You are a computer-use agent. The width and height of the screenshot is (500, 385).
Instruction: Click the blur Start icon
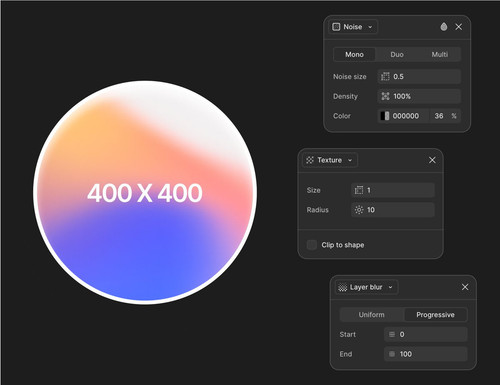point(392,335)
